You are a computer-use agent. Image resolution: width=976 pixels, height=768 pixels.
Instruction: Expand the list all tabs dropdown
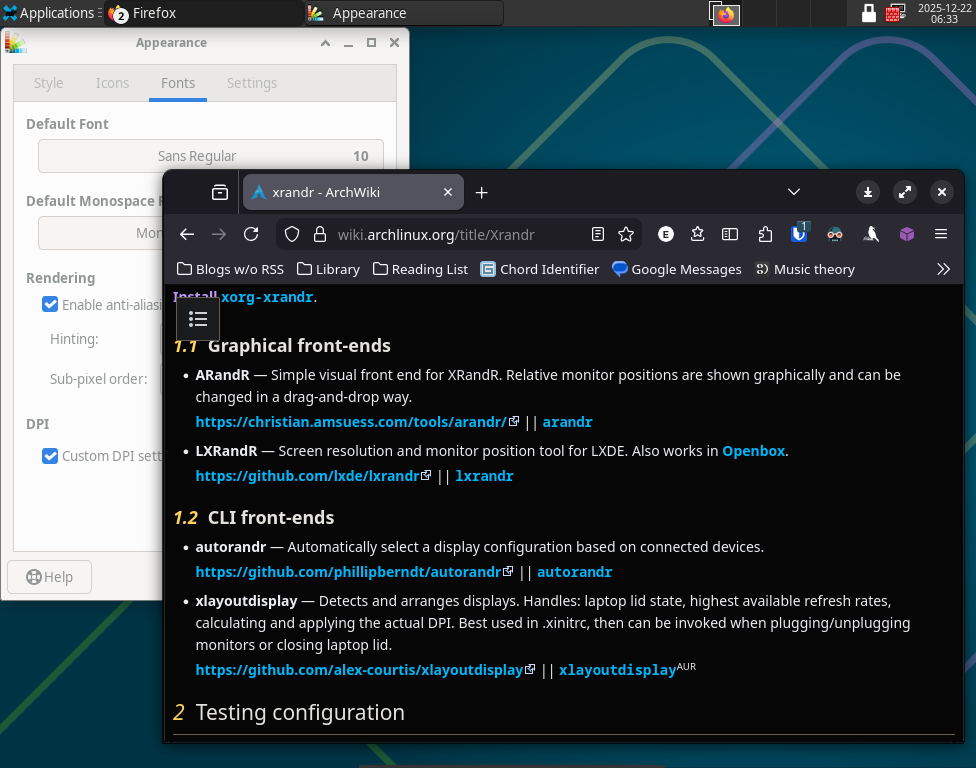(x=794, y=192)
